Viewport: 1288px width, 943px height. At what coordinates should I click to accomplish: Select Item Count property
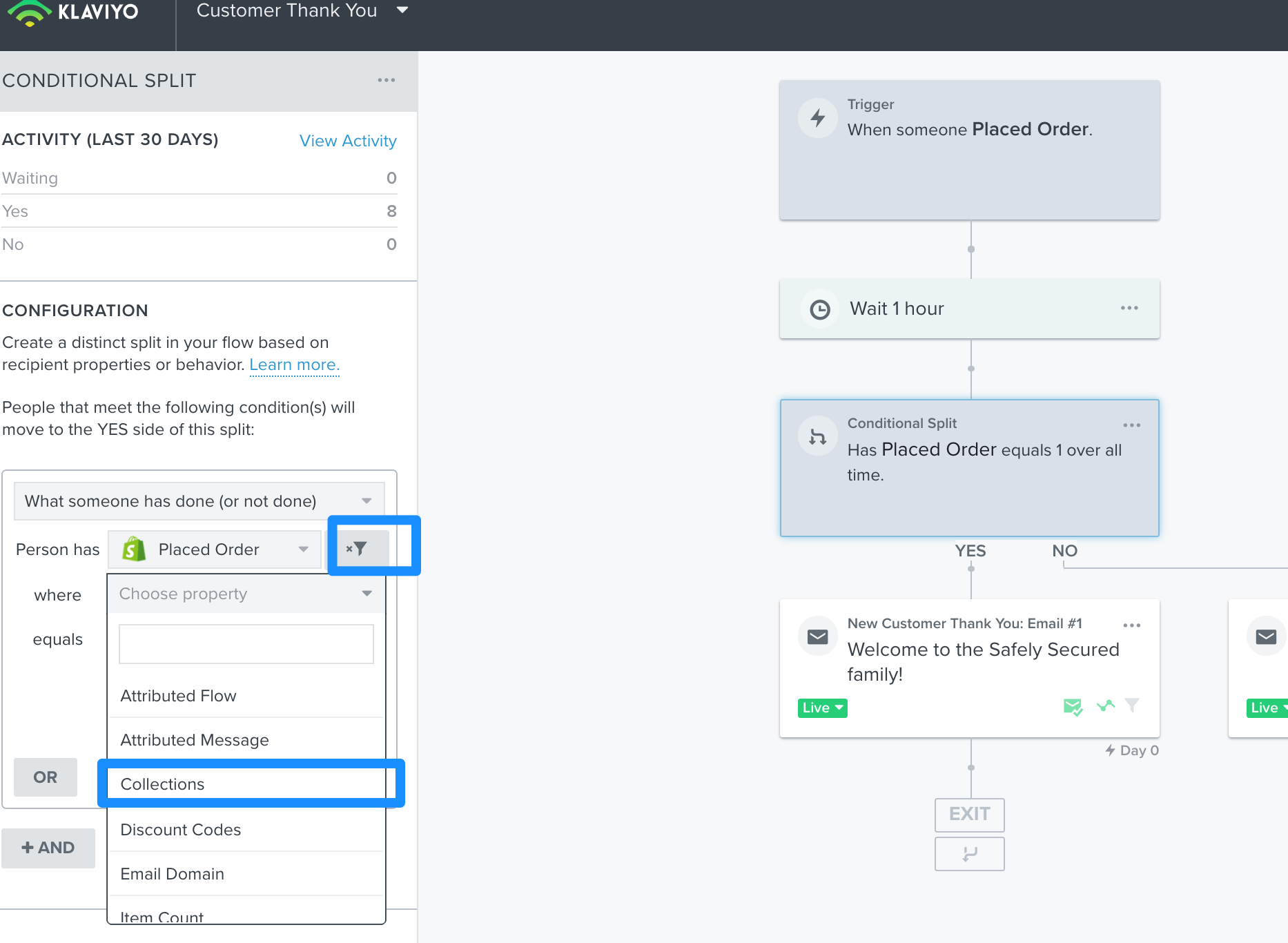[x=246, y=913]
